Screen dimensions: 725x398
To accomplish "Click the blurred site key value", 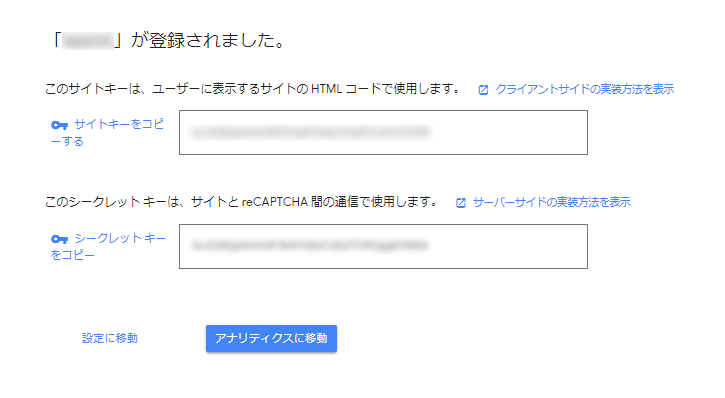I will click(x=310, y=133).
